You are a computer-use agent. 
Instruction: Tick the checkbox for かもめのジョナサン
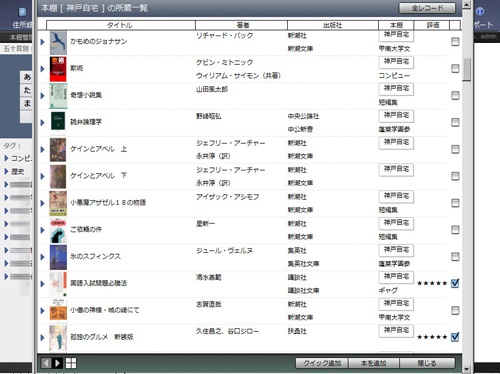(455, 42)
